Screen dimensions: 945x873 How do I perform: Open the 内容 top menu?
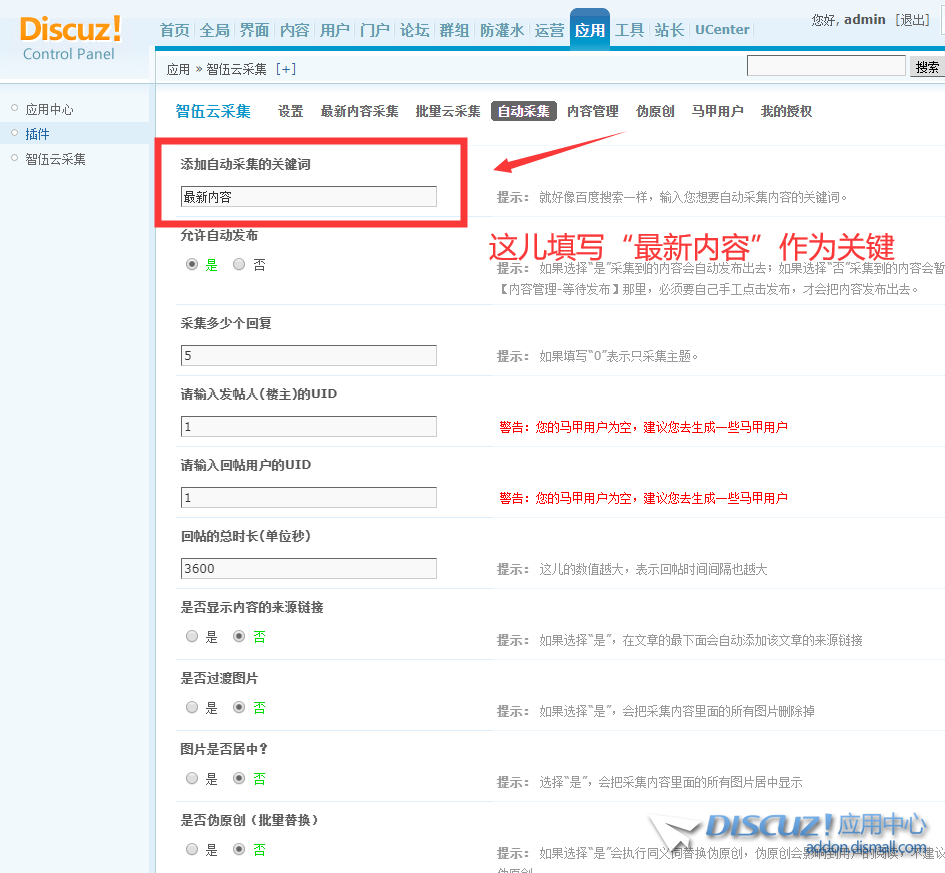294,30
